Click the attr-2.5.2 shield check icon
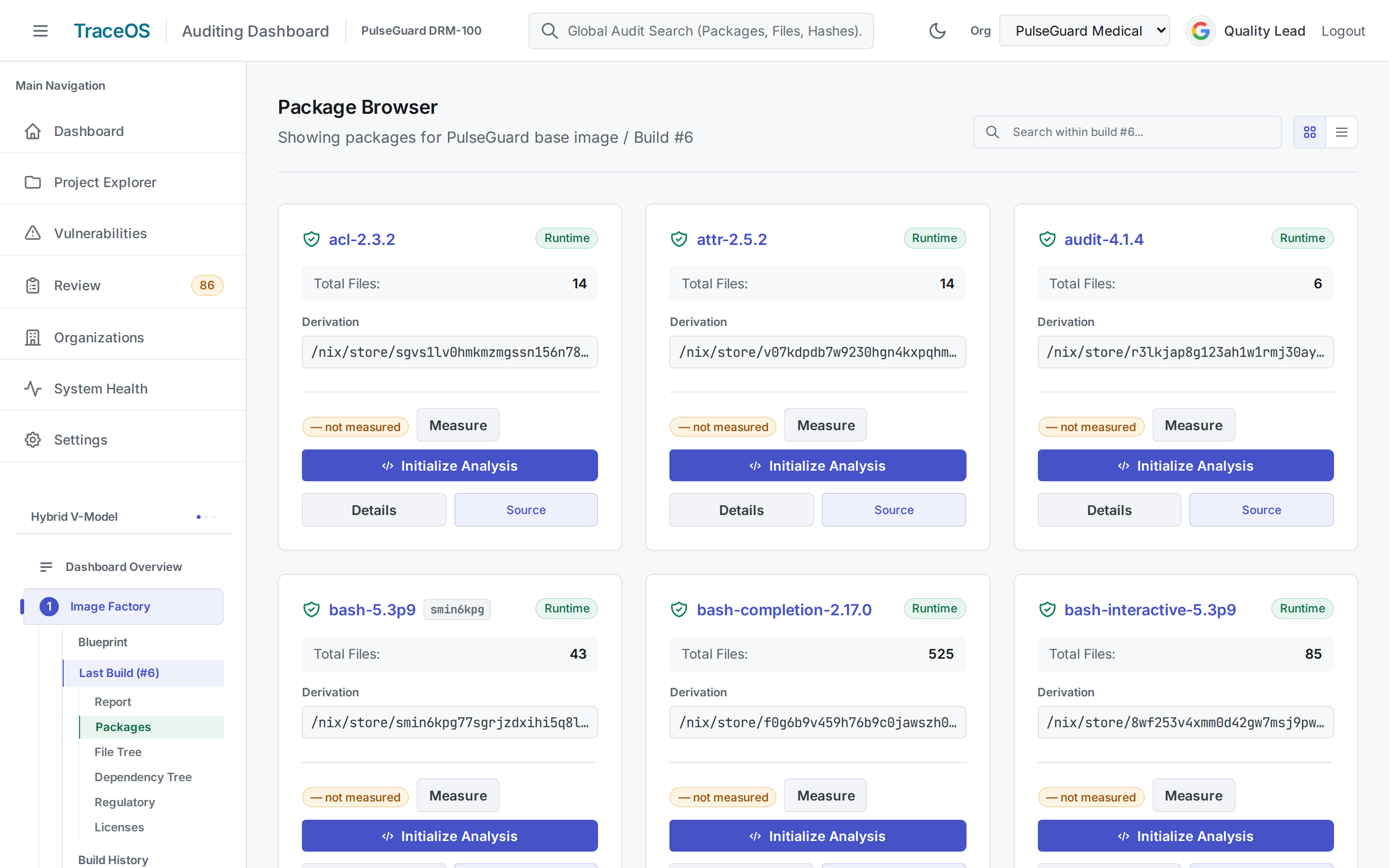The width and height of the screenshot is (1389, 868). point(679,239)
